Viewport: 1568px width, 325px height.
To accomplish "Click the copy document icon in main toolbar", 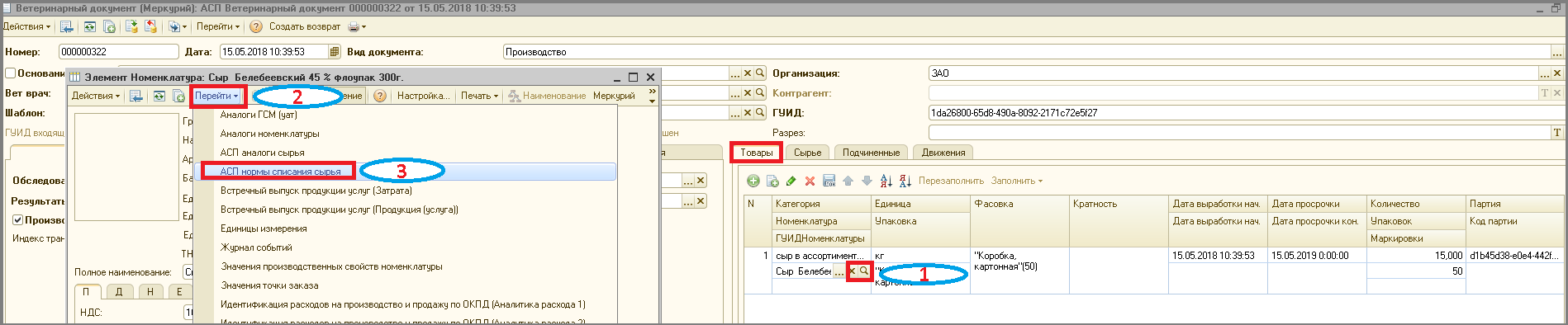I will (109, 27).
